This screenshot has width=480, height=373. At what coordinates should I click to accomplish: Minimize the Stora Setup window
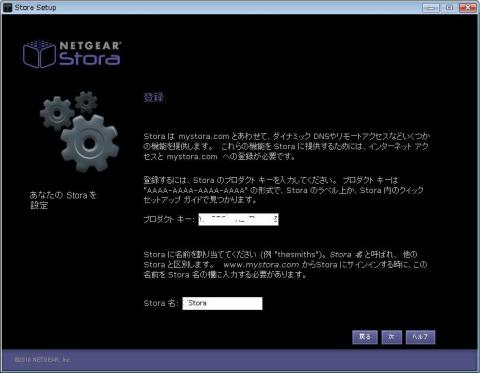click(431, 7)
